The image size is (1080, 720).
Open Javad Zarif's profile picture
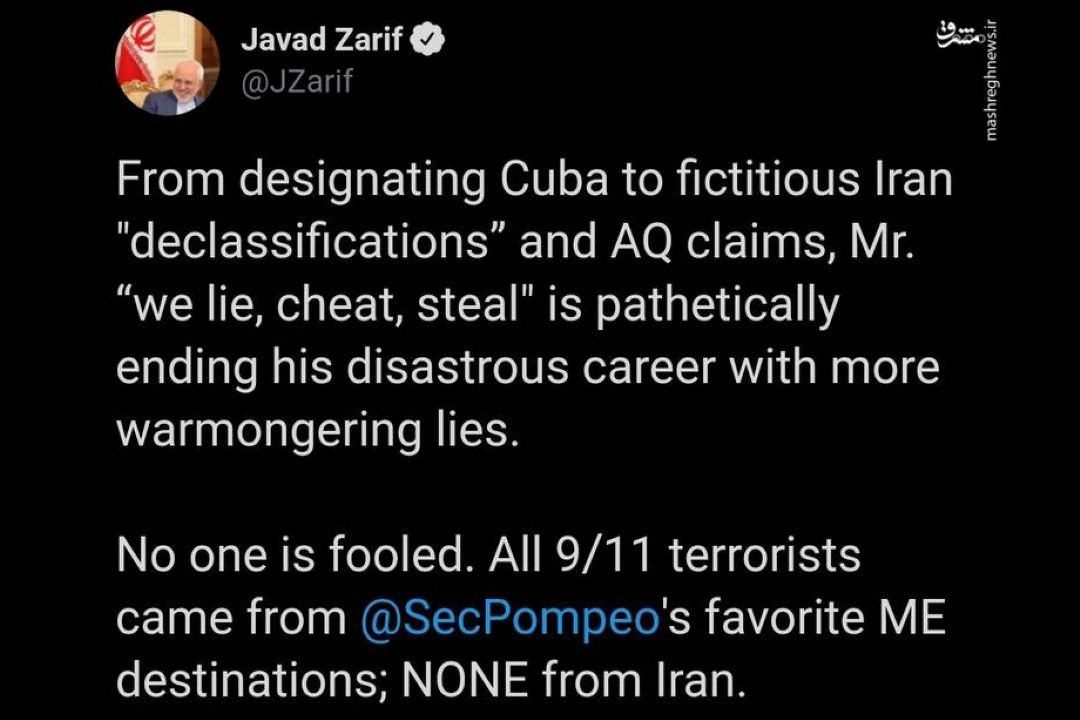point(167,63)
